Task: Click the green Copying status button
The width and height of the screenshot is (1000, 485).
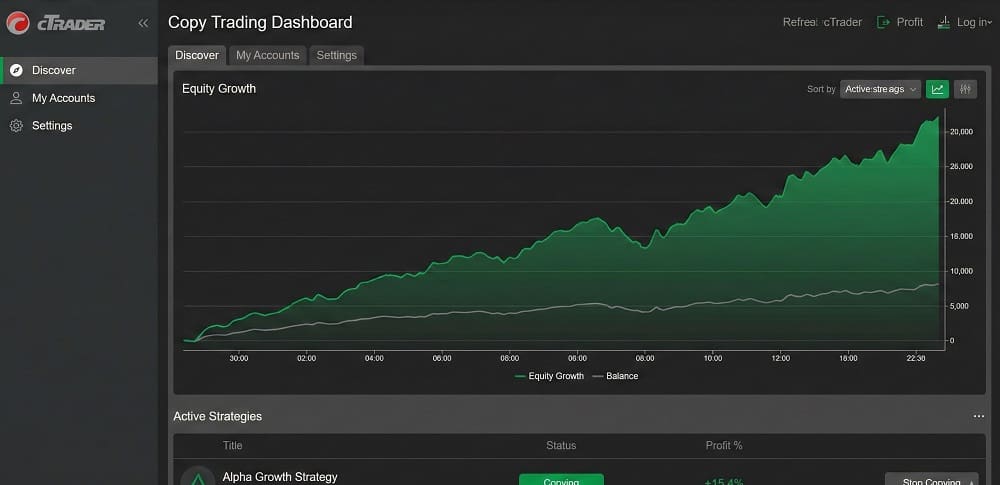Action: click(561, 480)
